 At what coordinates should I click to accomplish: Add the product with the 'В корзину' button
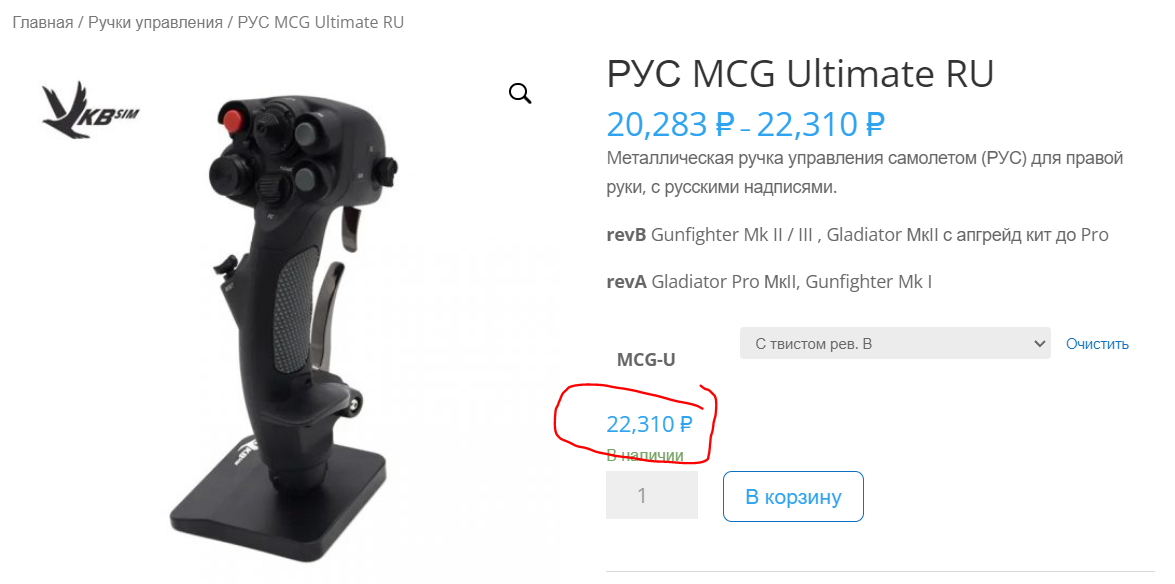[x=793, y=496]
